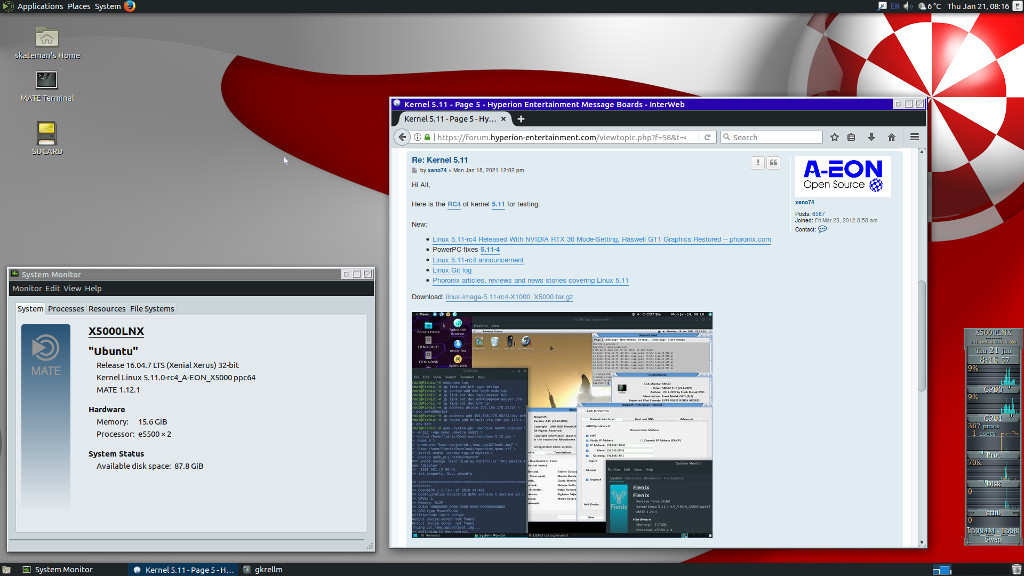Open the Places menu in top panel

79,7
